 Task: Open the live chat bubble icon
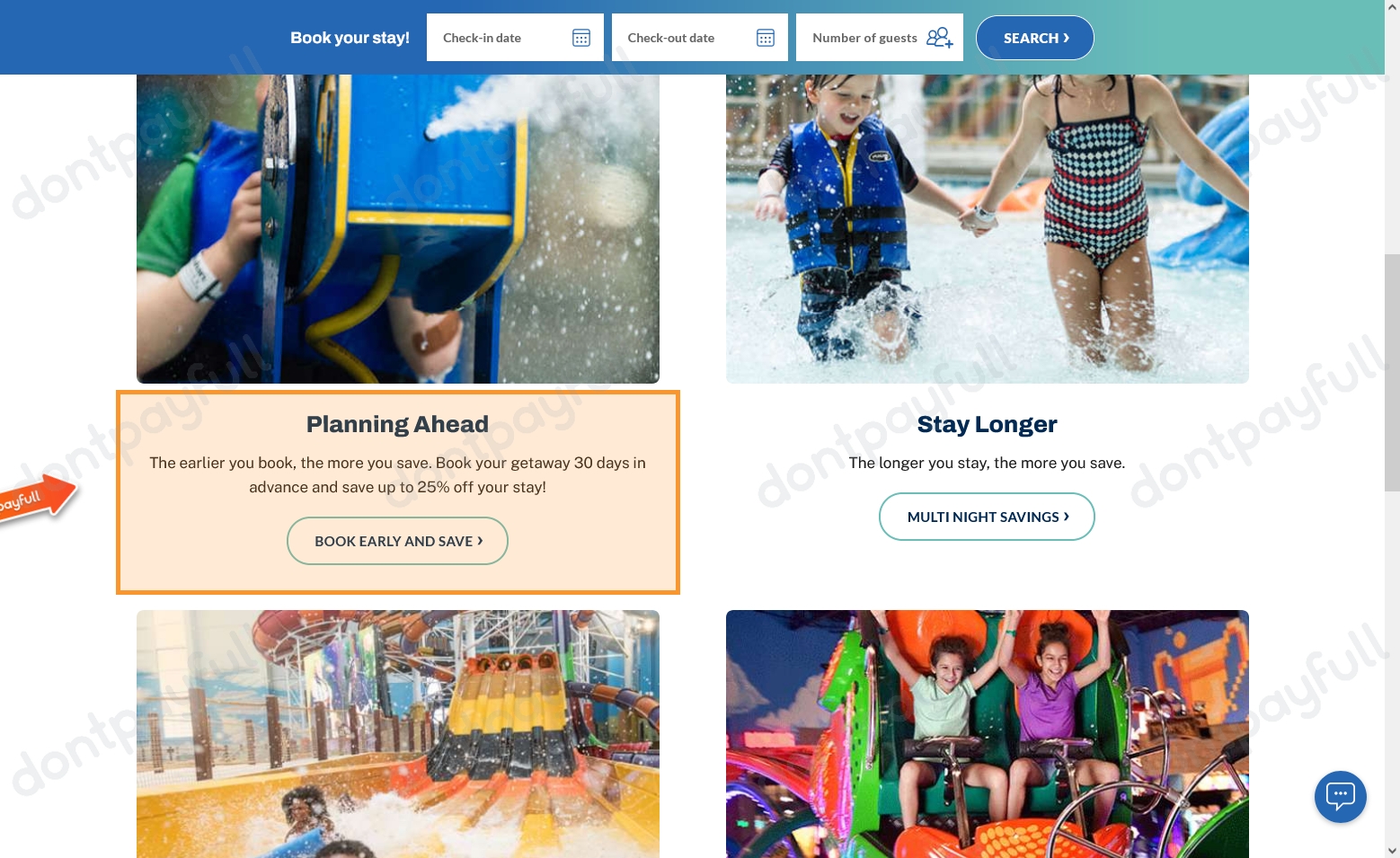point(1340,796)
